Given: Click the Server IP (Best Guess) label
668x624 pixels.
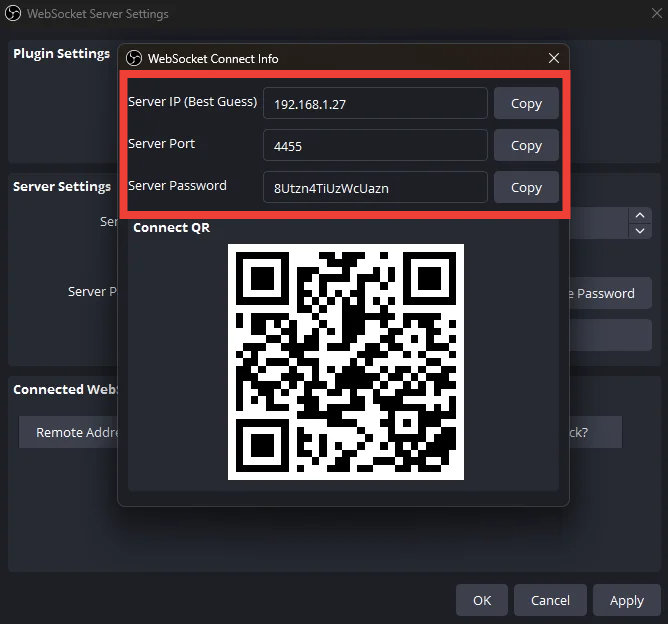Looking at the screenshot, I should click(193, 102).
